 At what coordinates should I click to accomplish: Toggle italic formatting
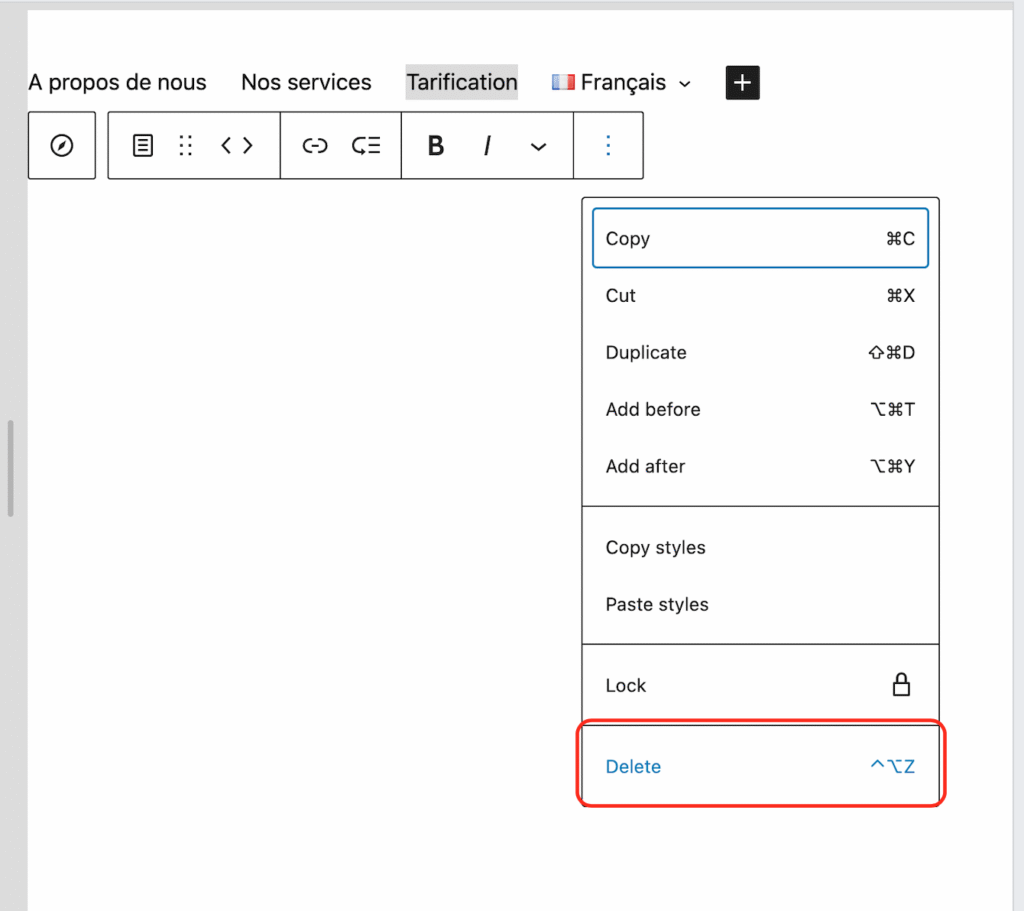[486, 145]
